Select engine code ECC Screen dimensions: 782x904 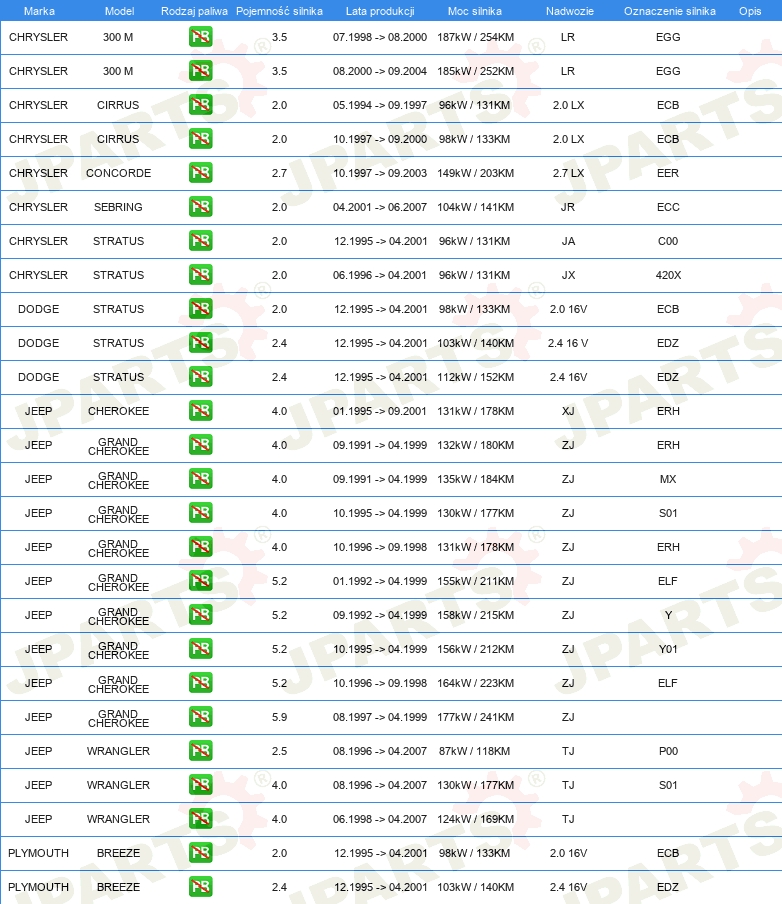coord(668,207)
